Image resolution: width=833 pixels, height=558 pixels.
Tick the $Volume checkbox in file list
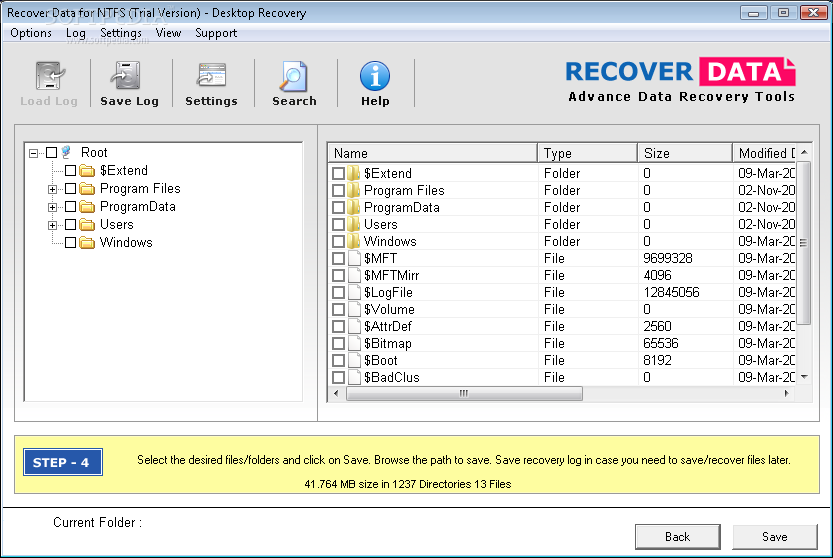pos(338,310)
